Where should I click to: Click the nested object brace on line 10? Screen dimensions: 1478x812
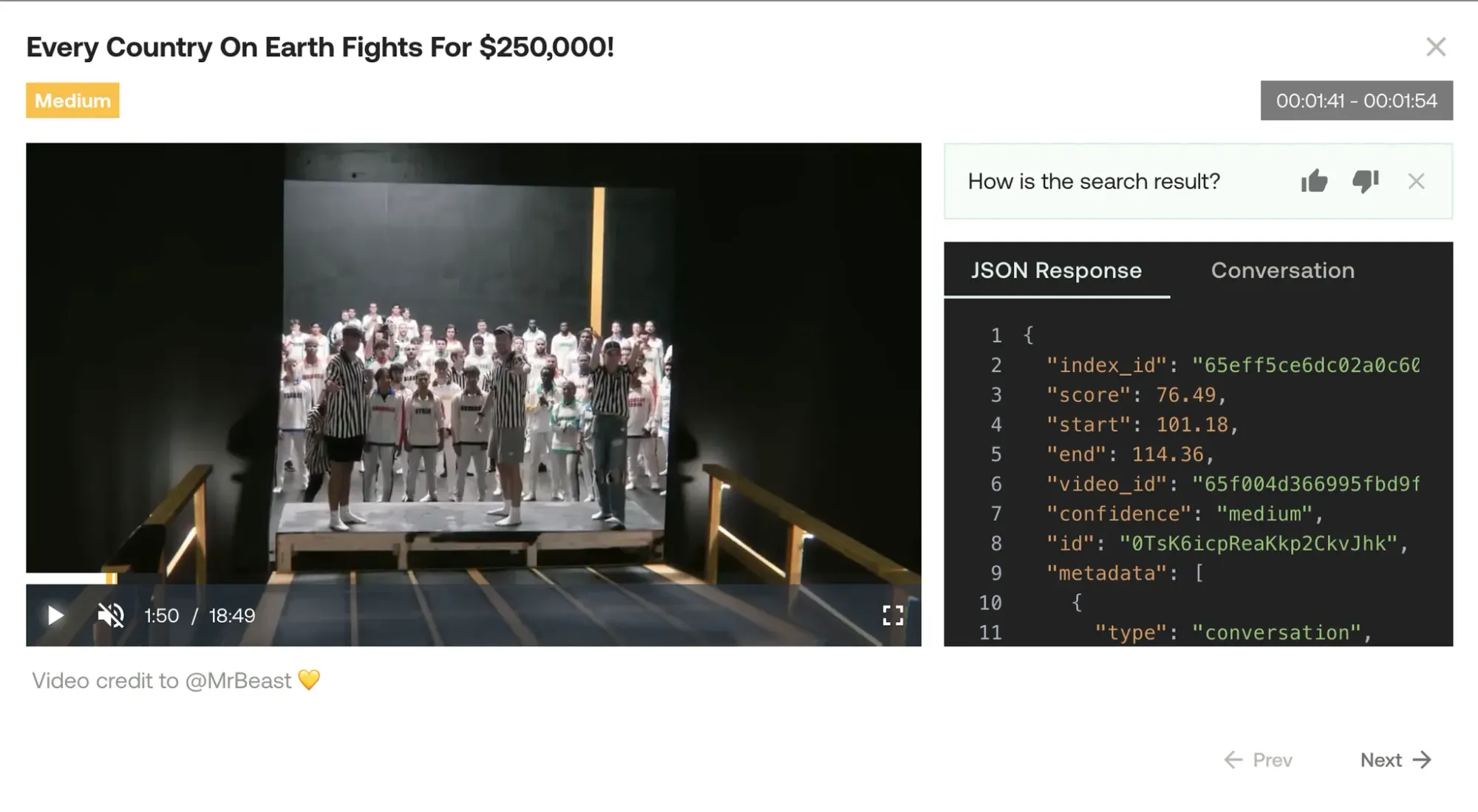coord(1077,603)
